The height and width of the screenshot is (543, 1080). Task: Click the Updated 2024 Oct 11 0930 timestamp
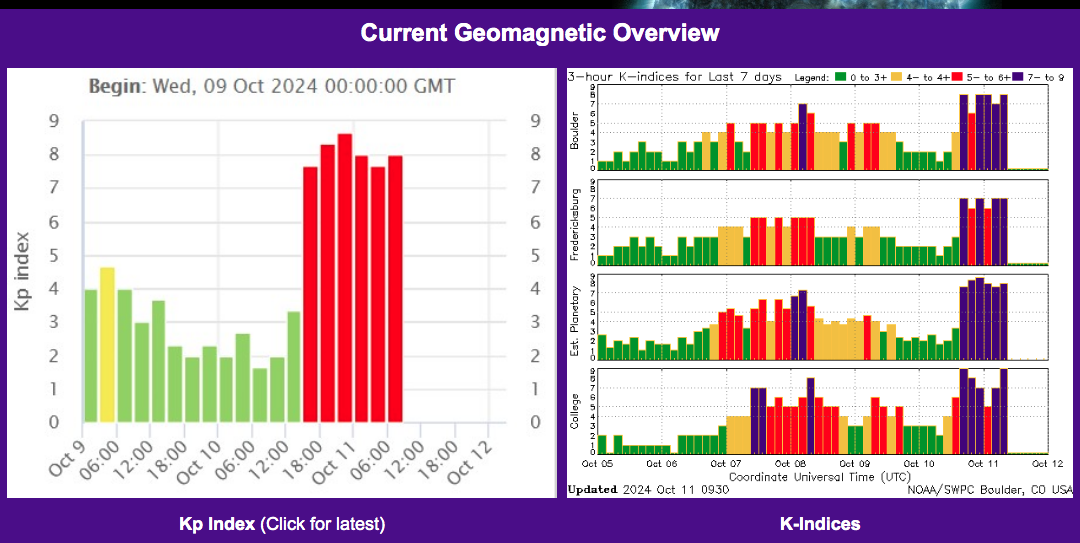point(647,490)
